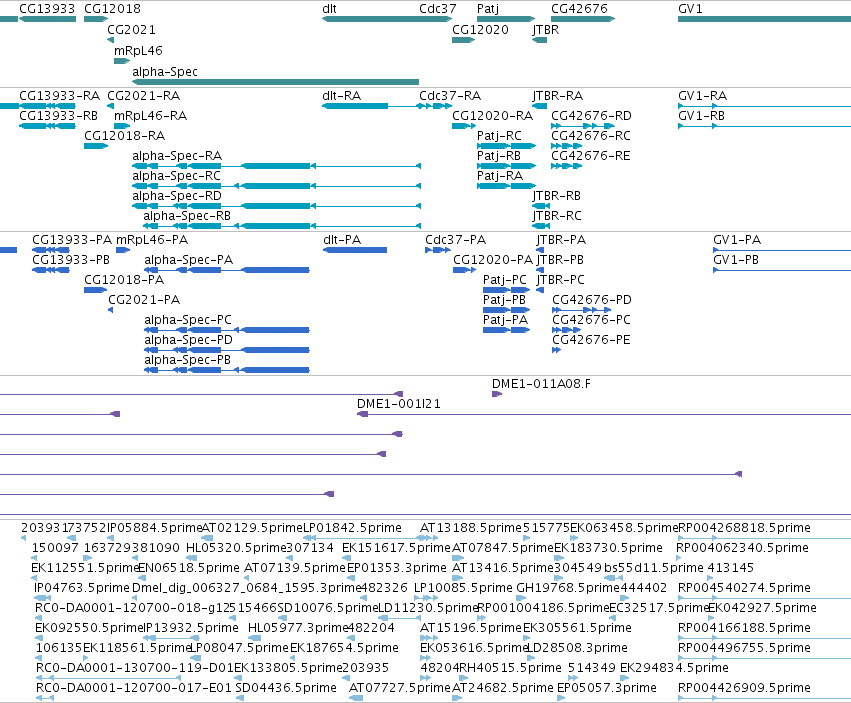Screen dimensions: 851x703
Task: Select transcript Patj-RC
Action: tap(506, 146)
